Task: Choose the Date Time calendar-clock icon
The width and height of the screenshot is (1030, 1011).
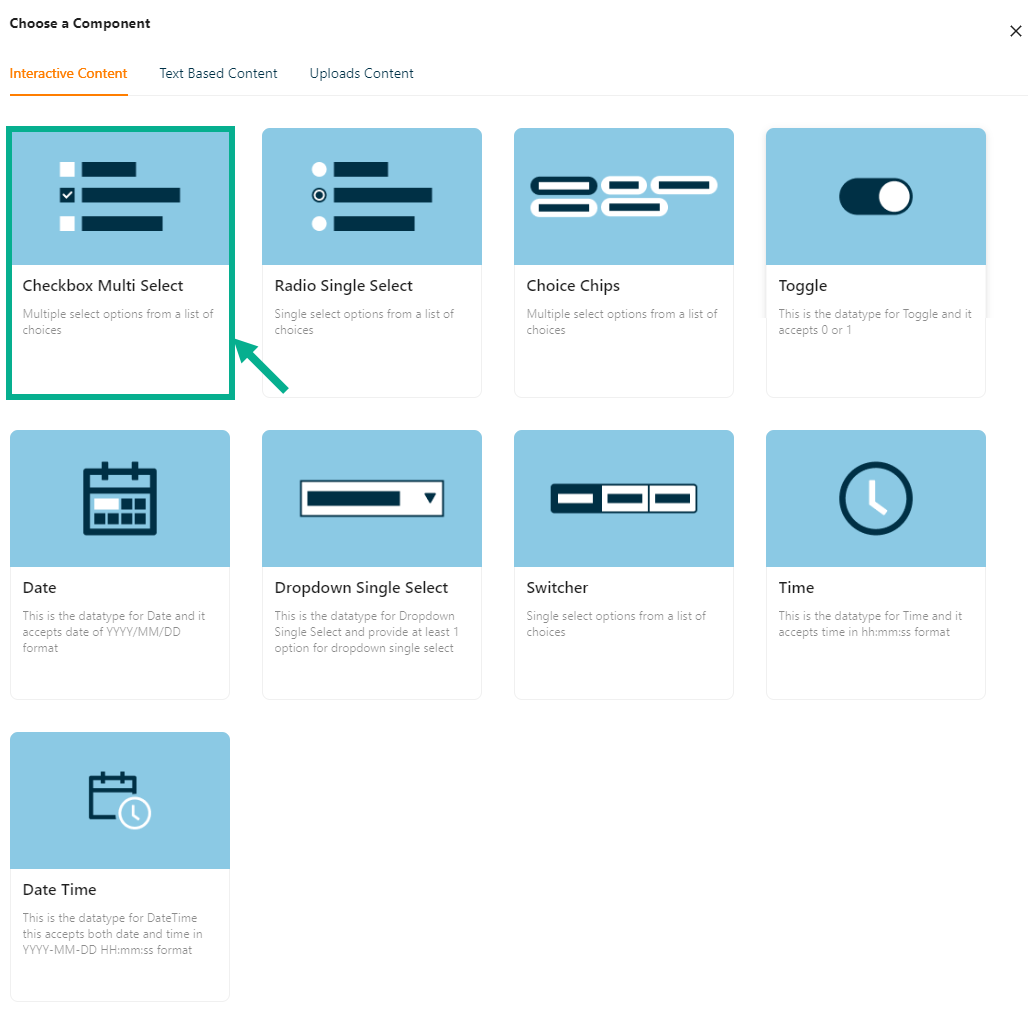Action: (120, 800)
